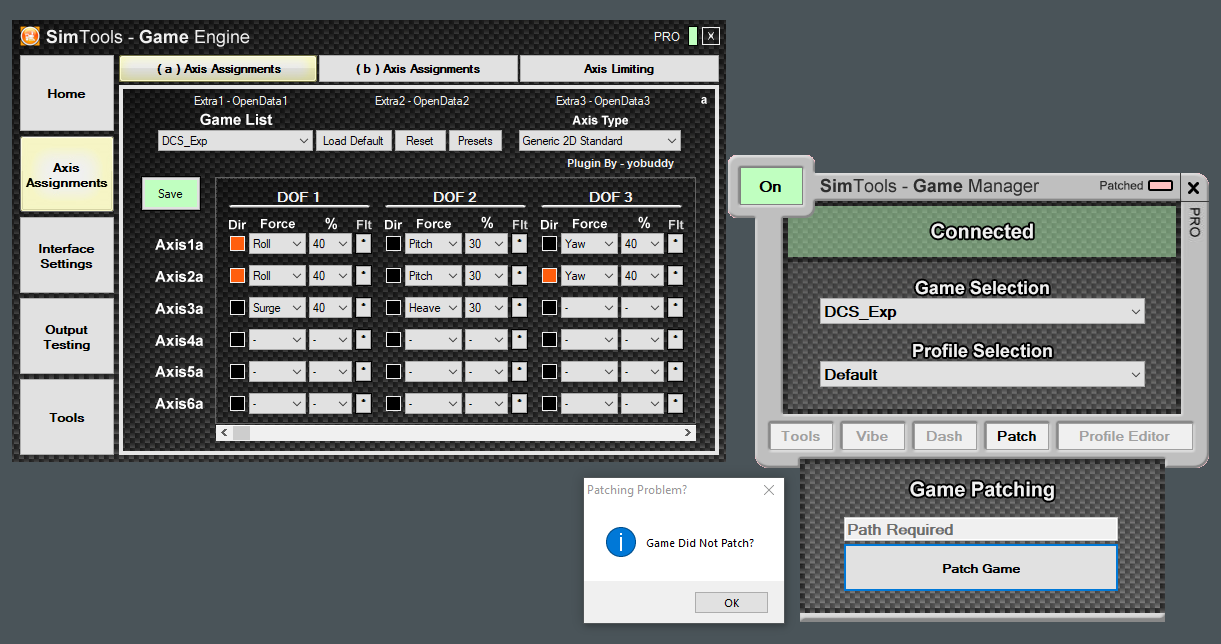Click the Path Required input field
Image resolution: width=1221 pixels, height=644 pixels.
980,529
